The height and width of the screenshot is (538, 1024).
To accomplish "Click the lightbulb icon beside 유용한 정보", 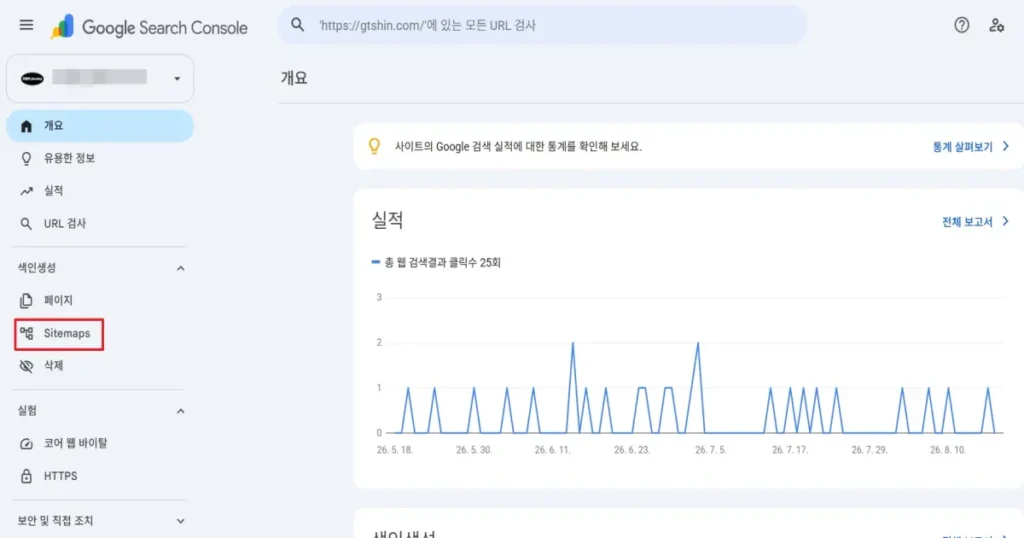I will coord(26,159).
